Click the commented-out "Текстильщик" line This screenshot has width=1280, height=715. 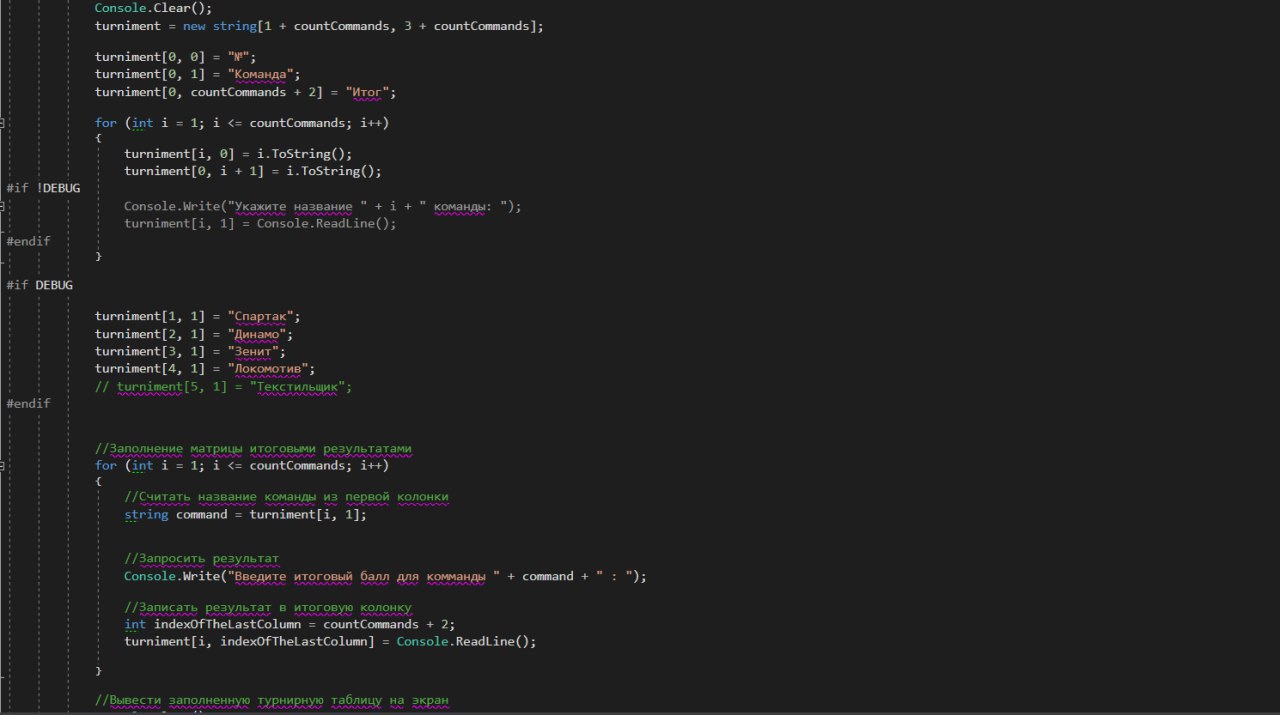224,386
